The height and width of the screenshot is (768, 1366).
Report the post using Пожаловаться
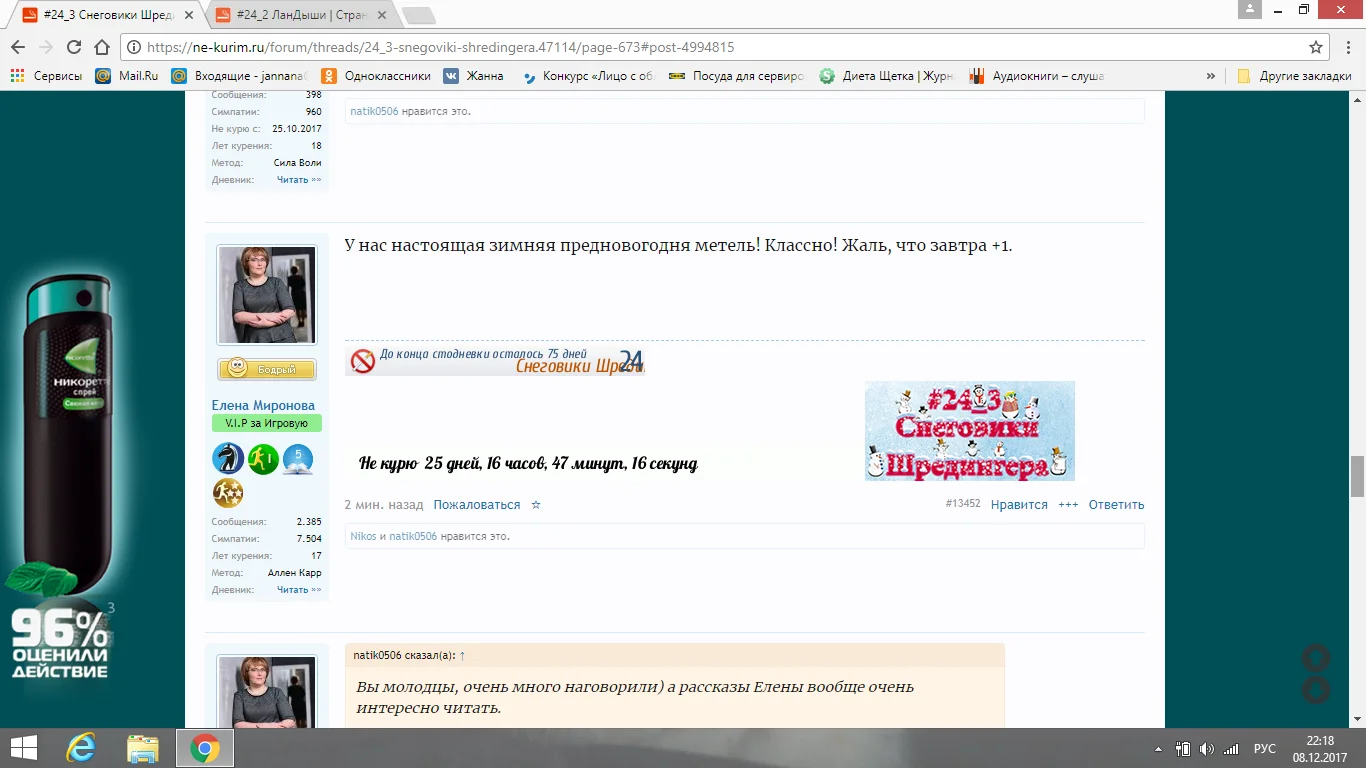tap(476, 505)
